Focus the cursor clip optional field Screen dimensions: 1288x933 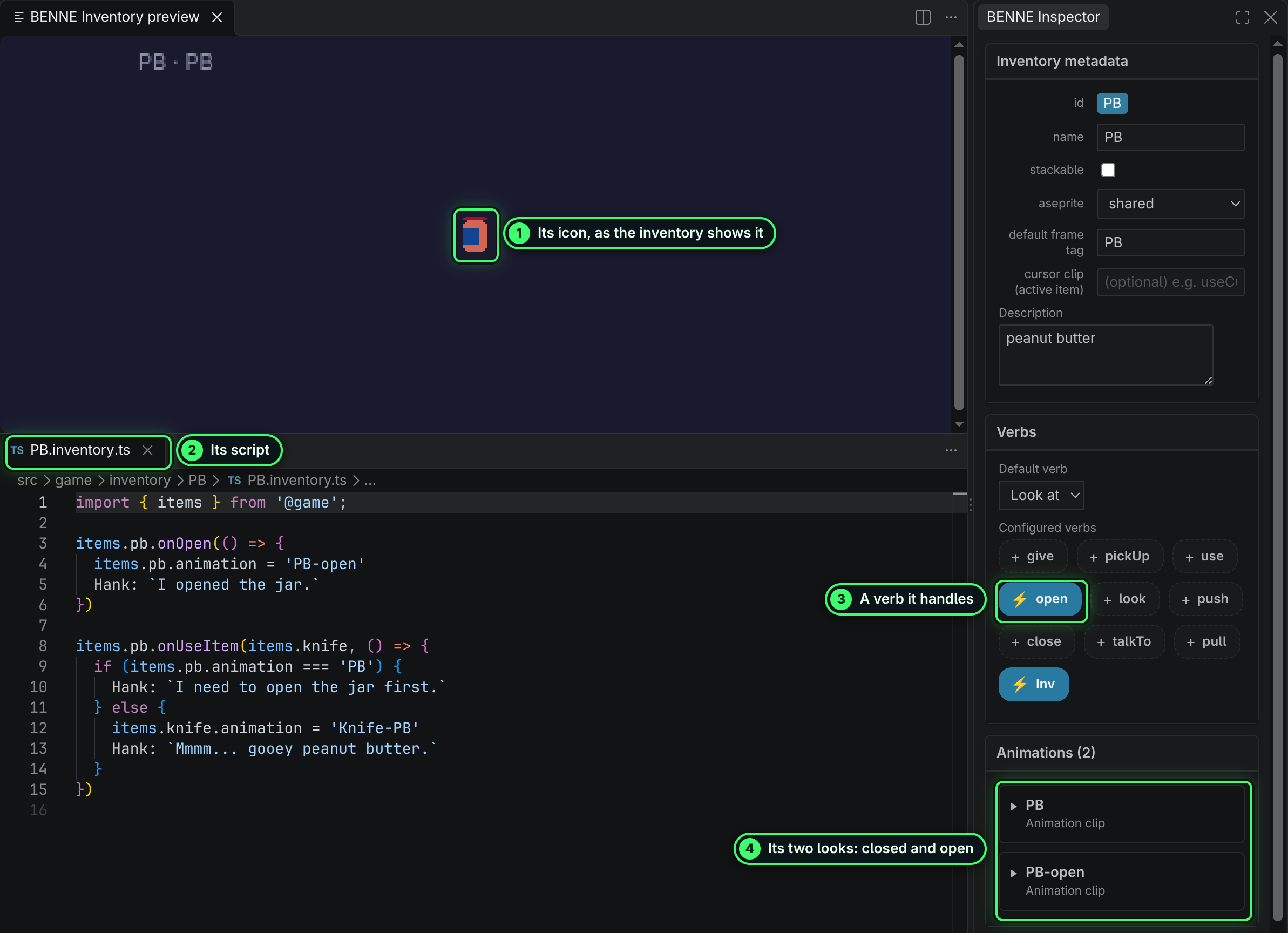click(x=1170, y=282)
